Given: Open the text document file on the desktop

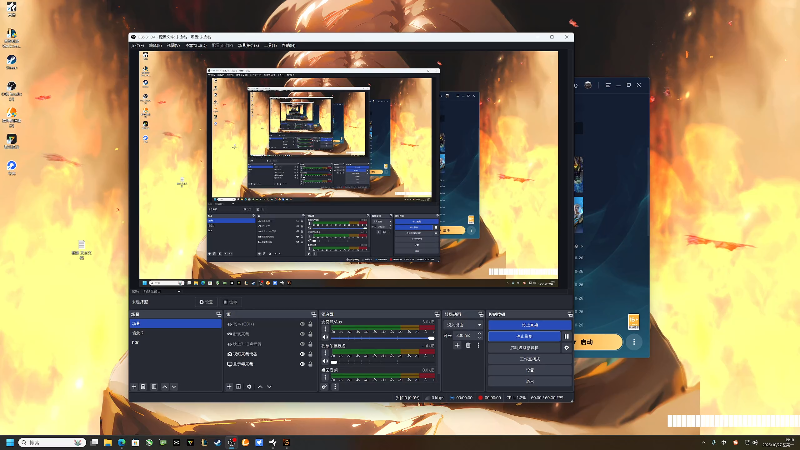Looking at the screenshot, I should coord(81,249).
